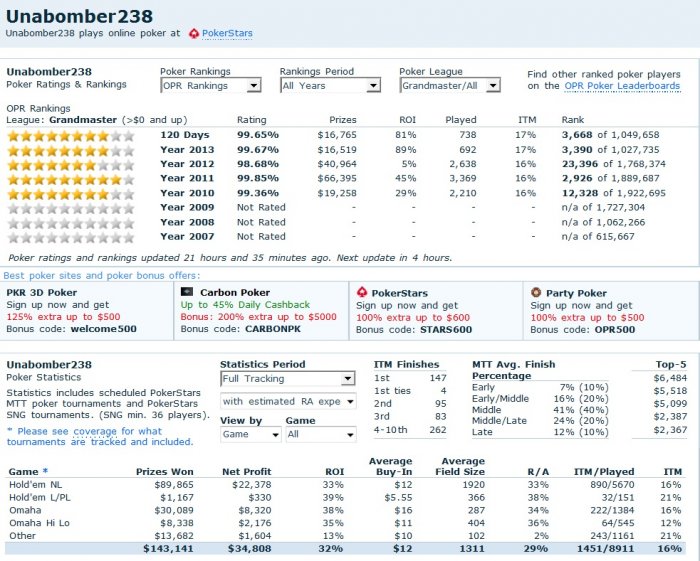Click the 125% extra up to $500 offer

tap(63, 317)
